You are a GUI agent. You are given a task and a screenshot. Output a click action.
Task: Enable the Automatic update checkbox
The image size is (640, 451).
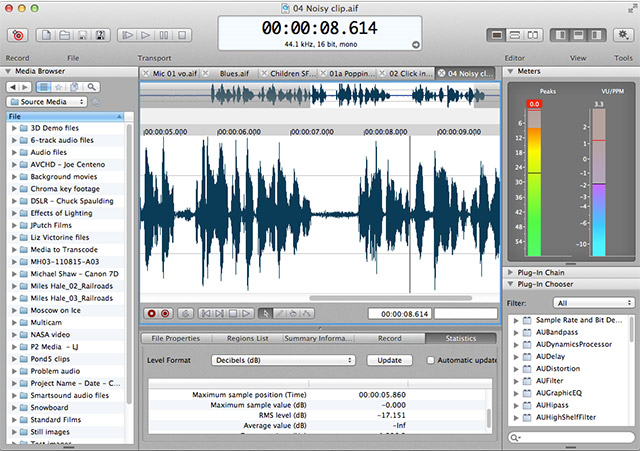(430, 360)
